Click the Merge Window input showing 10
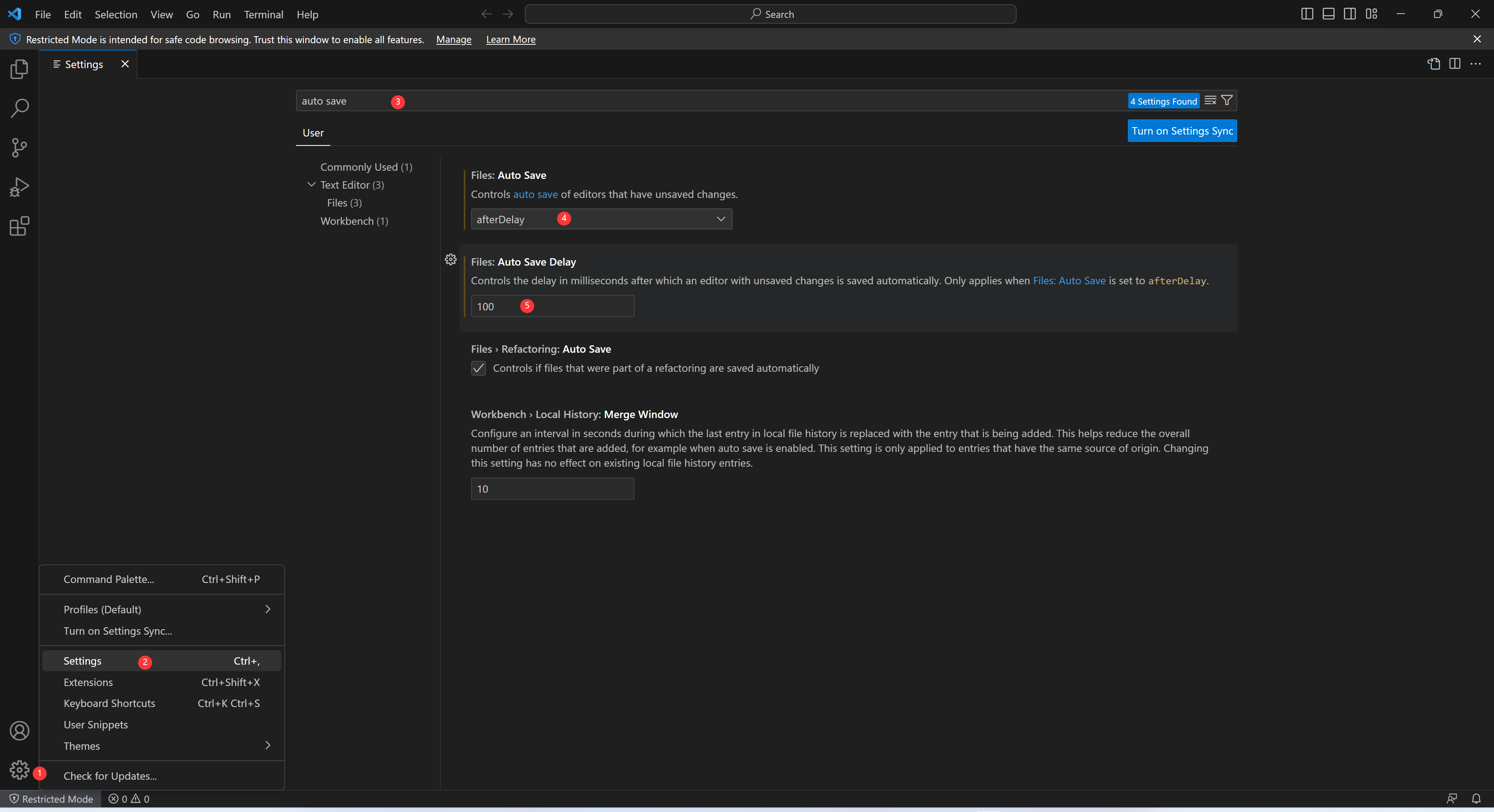Viewport: 1494px width, 812px height. [552, 488]
